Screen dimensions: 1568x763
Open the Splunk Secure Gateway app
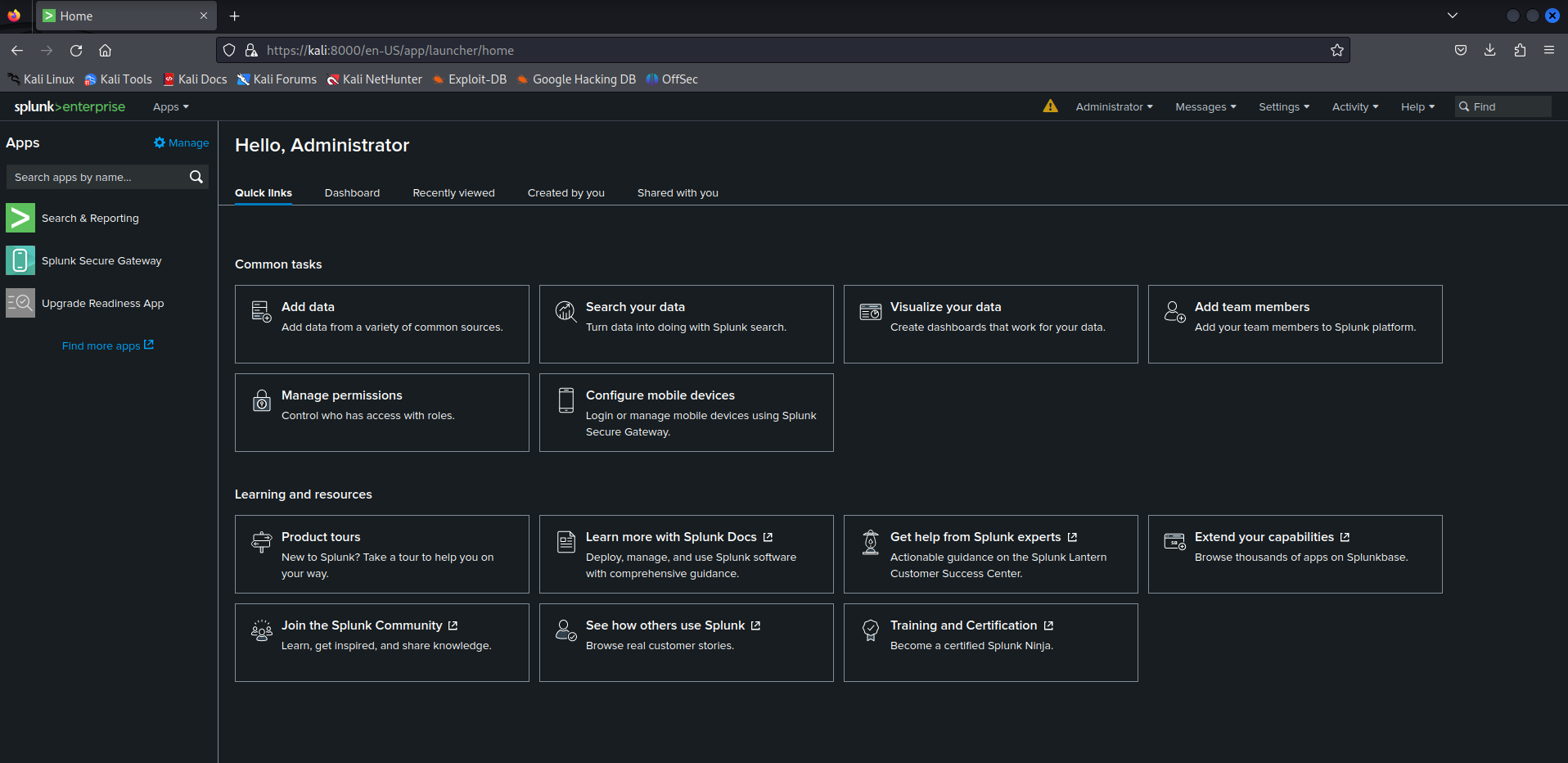tap(101, 260)
